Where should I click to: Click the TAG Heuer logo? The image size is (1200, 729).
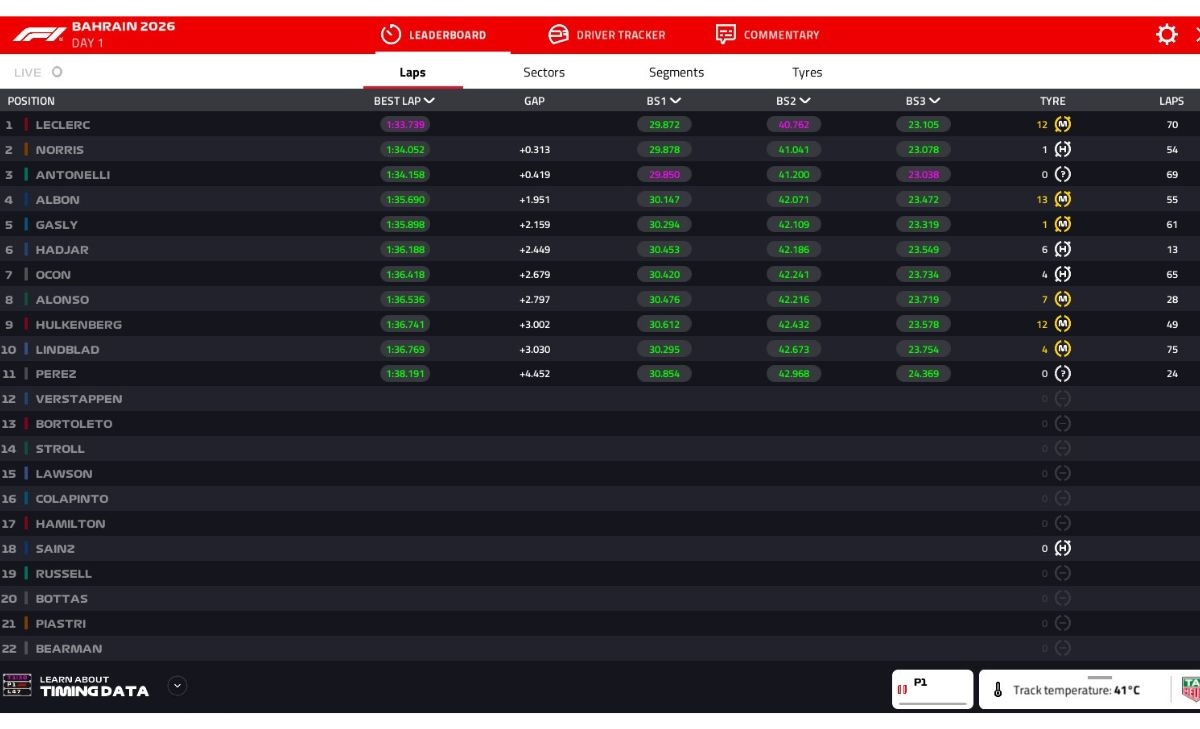(1192, 689)
